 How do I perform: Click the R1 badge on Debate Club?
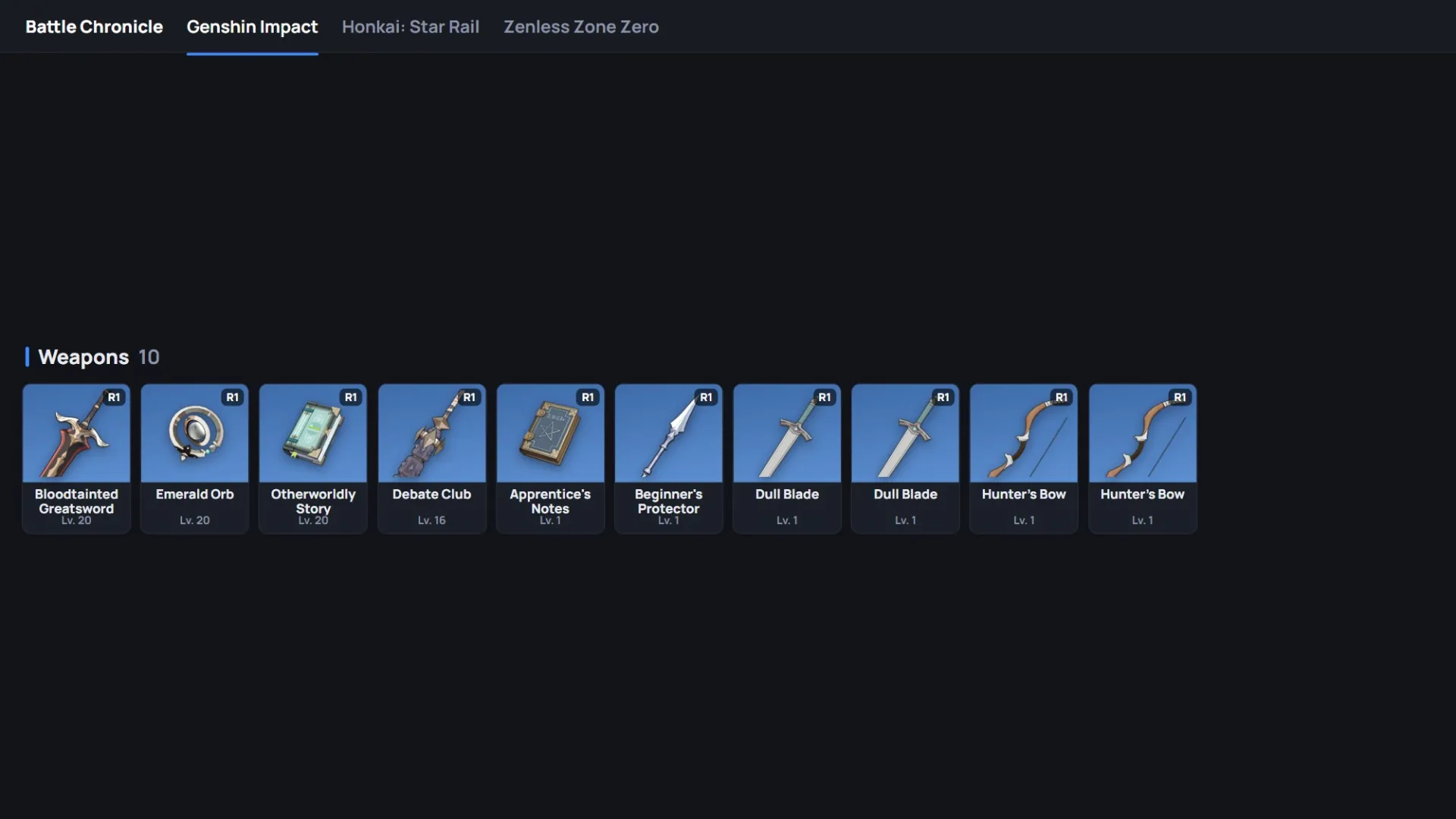(x=469, y=397)
